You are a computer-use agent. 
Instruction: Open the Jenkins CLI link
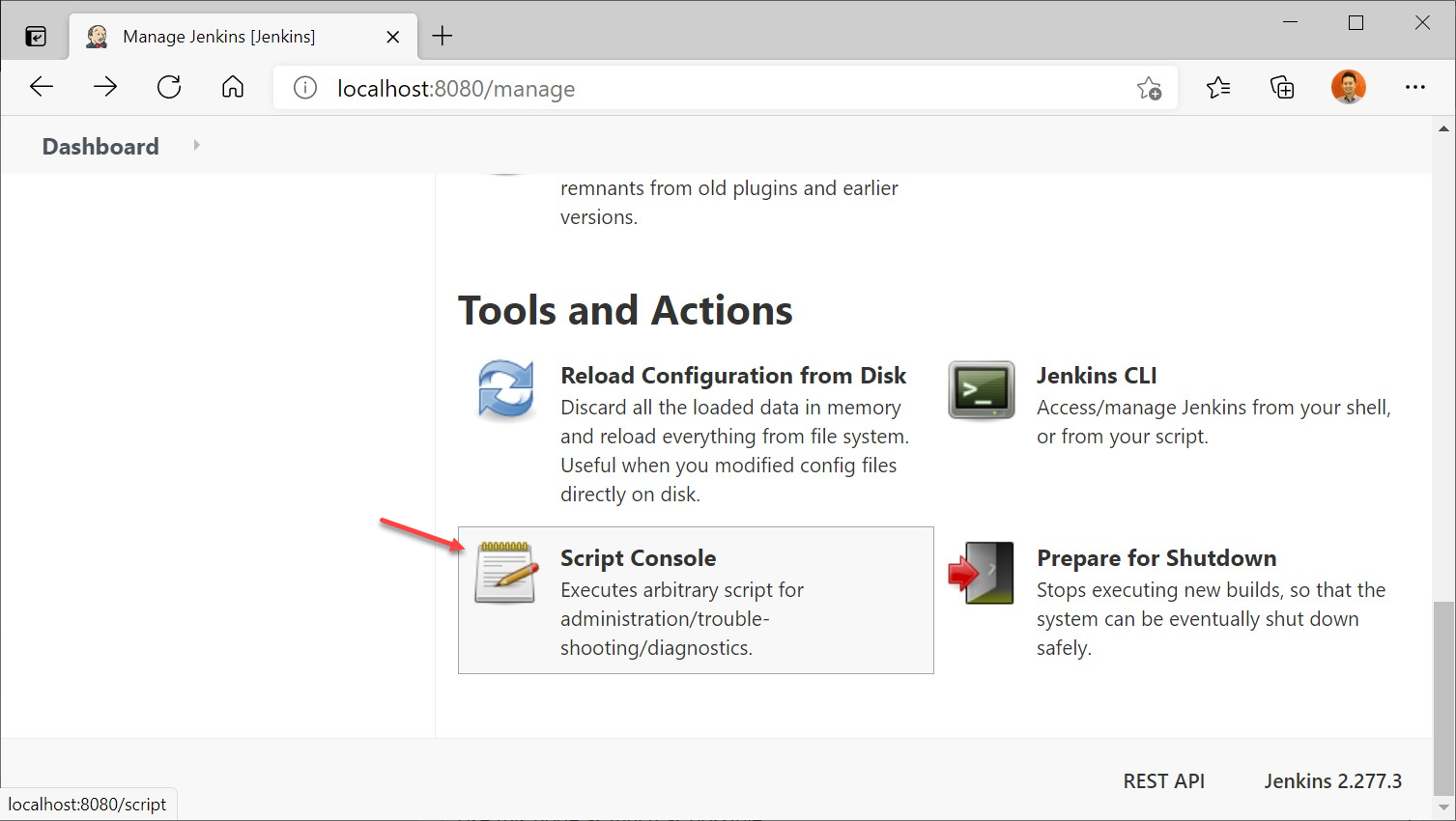coord(1097,376)
